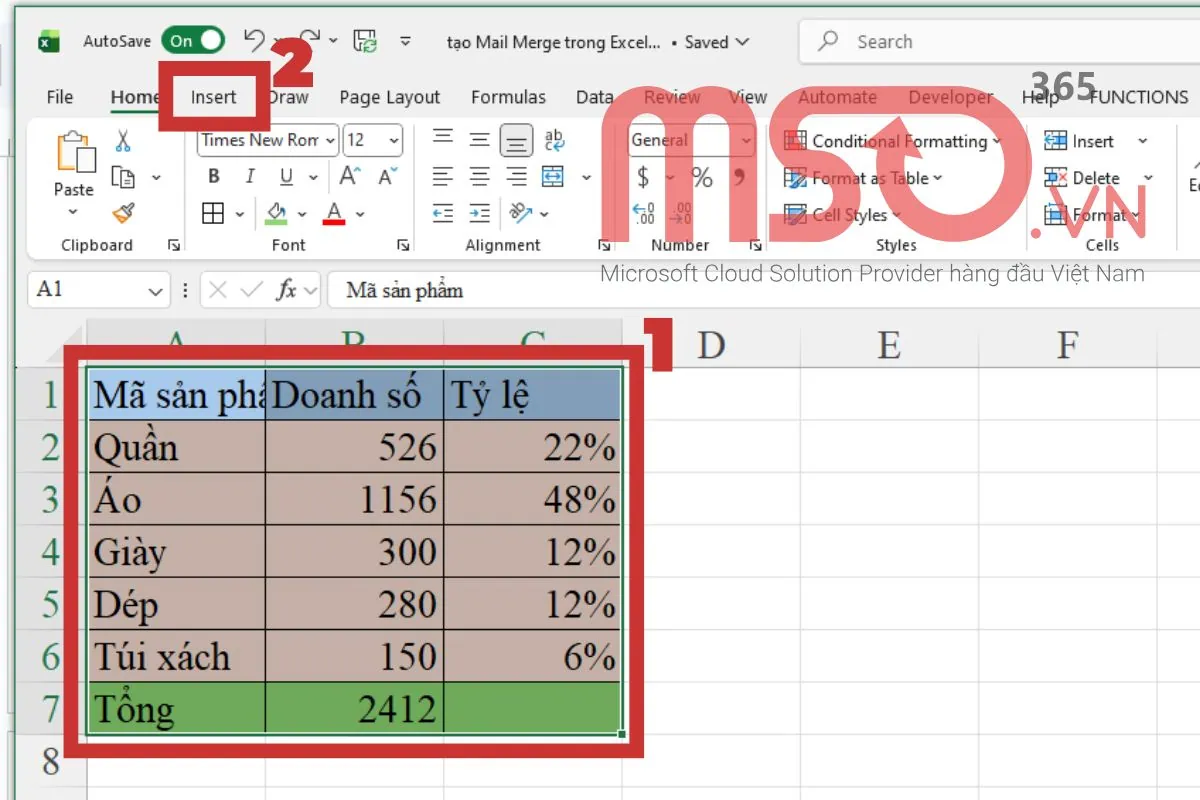This screenshot has width=1200, height=800.
Task: Open the Formulas ribbon tab
Action: click(x=508, y=97)
